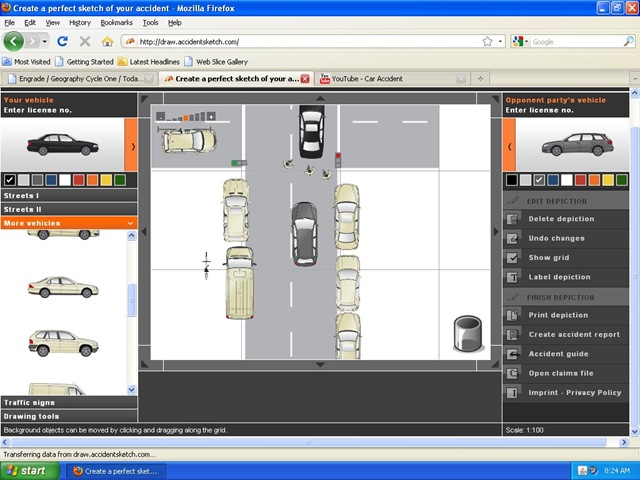Expand the Streets I section
640x480 pixels.
pos(69,196)
